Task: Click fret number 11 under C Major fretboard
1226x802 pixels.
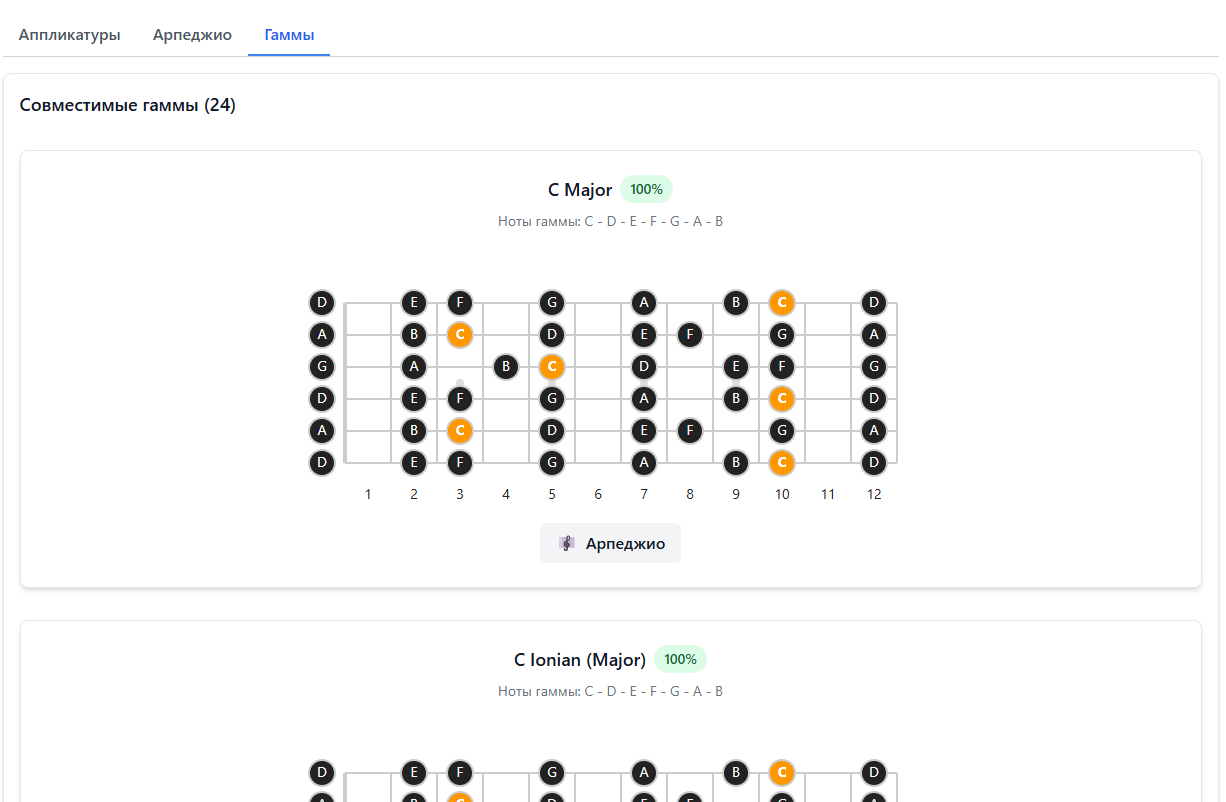Action: click(x=828, y=494)
